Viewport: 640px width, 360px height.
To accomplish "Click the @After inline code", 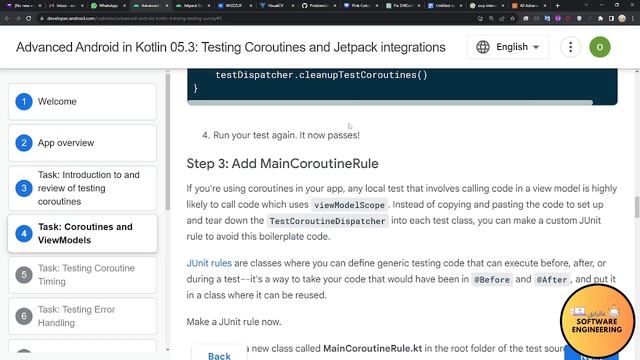I will click(x=552, y=280).
